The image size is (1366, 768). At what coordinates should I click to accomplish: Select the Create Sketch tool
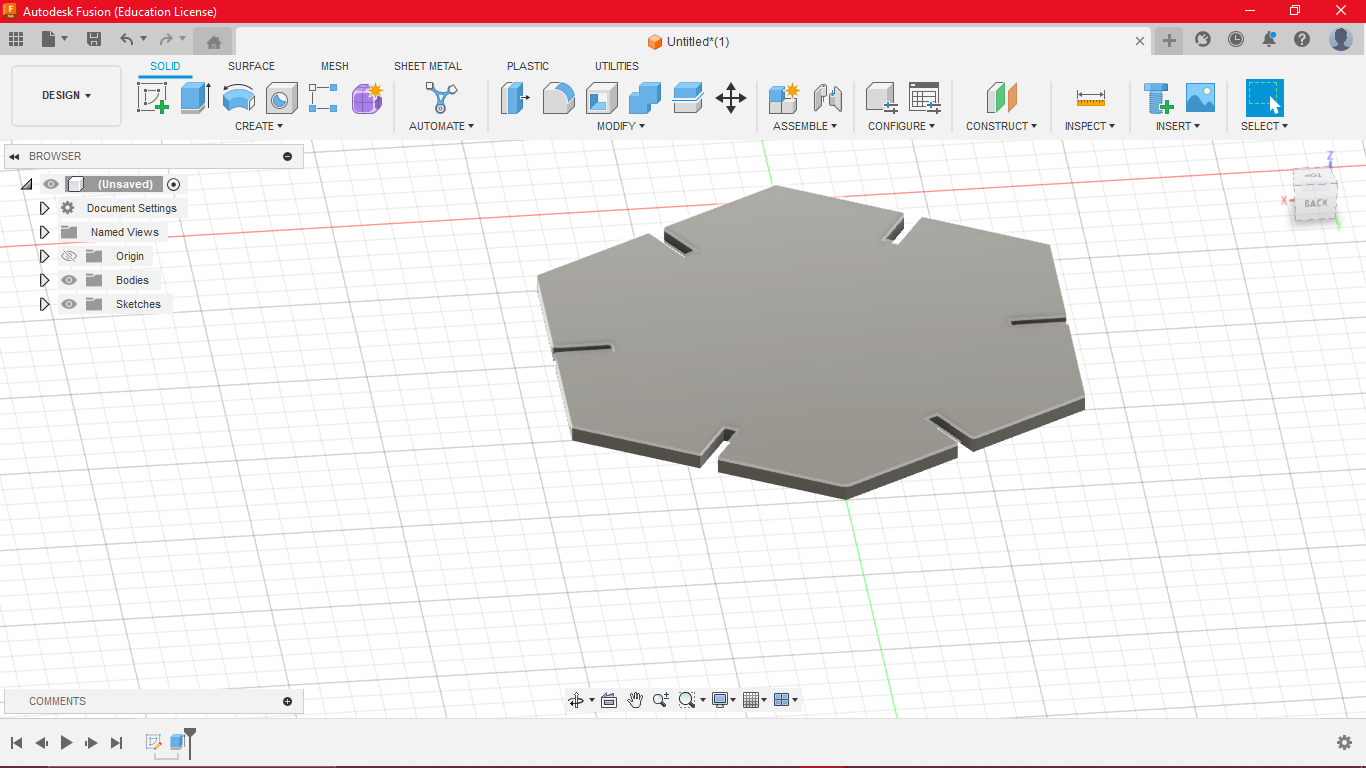[x=153, y=98]
